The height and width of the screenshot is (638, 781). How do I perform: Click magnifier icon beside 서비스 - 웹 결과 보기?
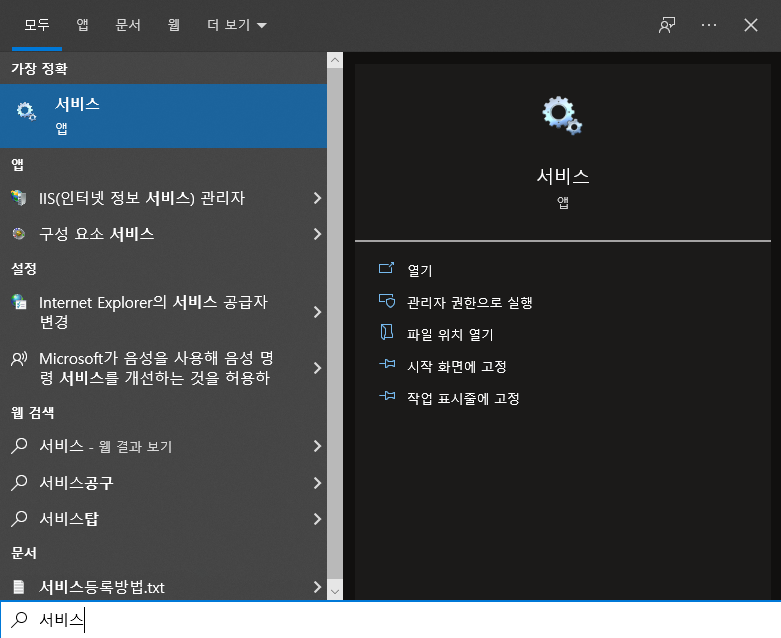click(x=19, y=445)
